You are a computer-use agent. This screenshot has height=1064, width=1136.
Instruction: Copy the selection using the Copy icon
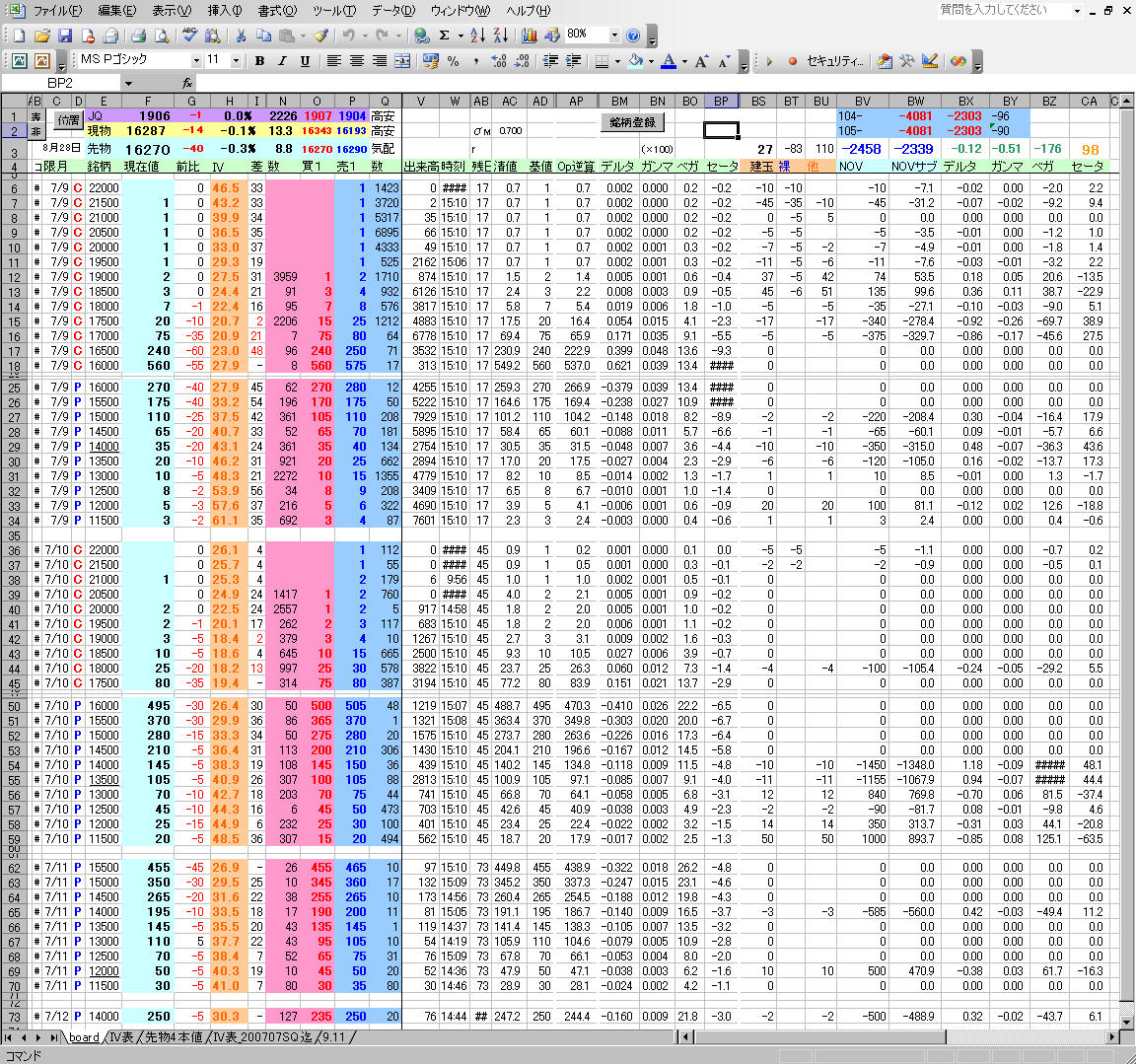pos(263,35)
